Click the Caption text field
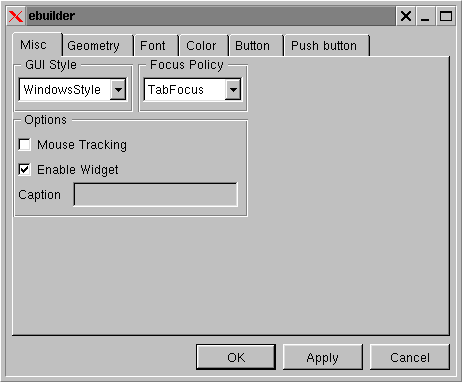Image resolution: width=462 pixels, height=382 pixels. pos(155,195)
